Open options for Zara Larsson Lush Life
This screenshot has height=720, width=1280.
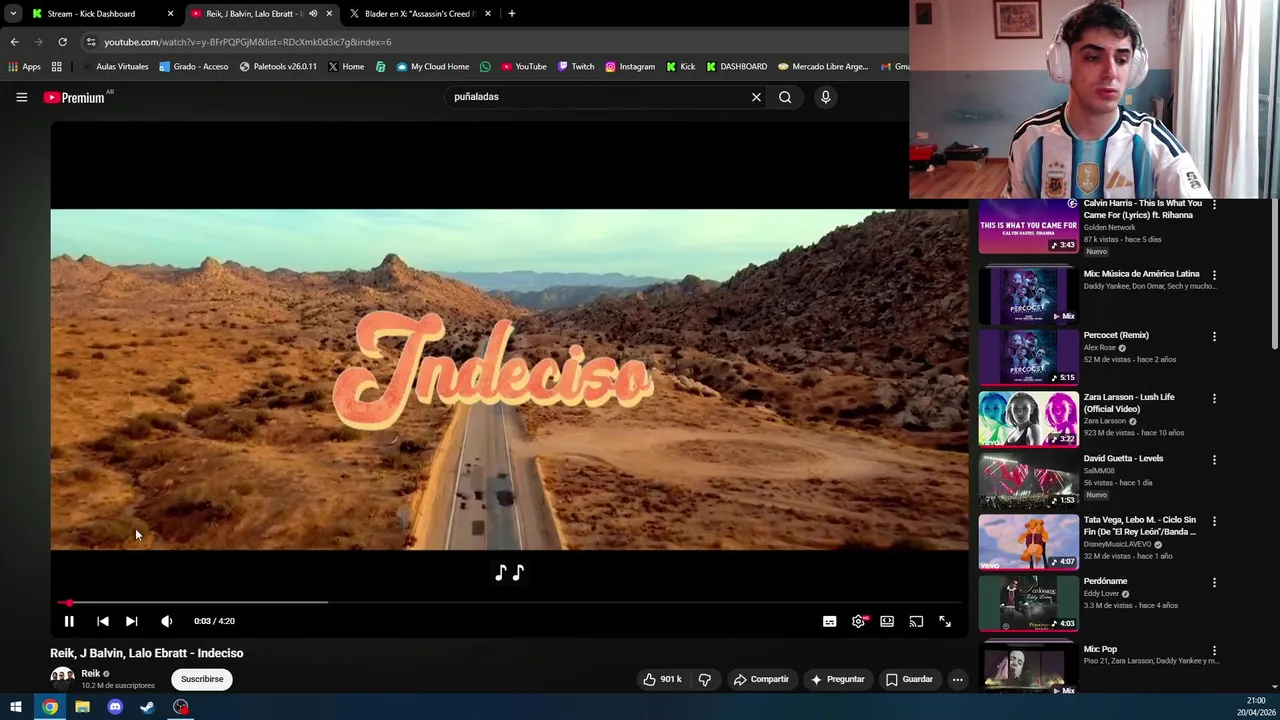click(x=1214, y=398)
